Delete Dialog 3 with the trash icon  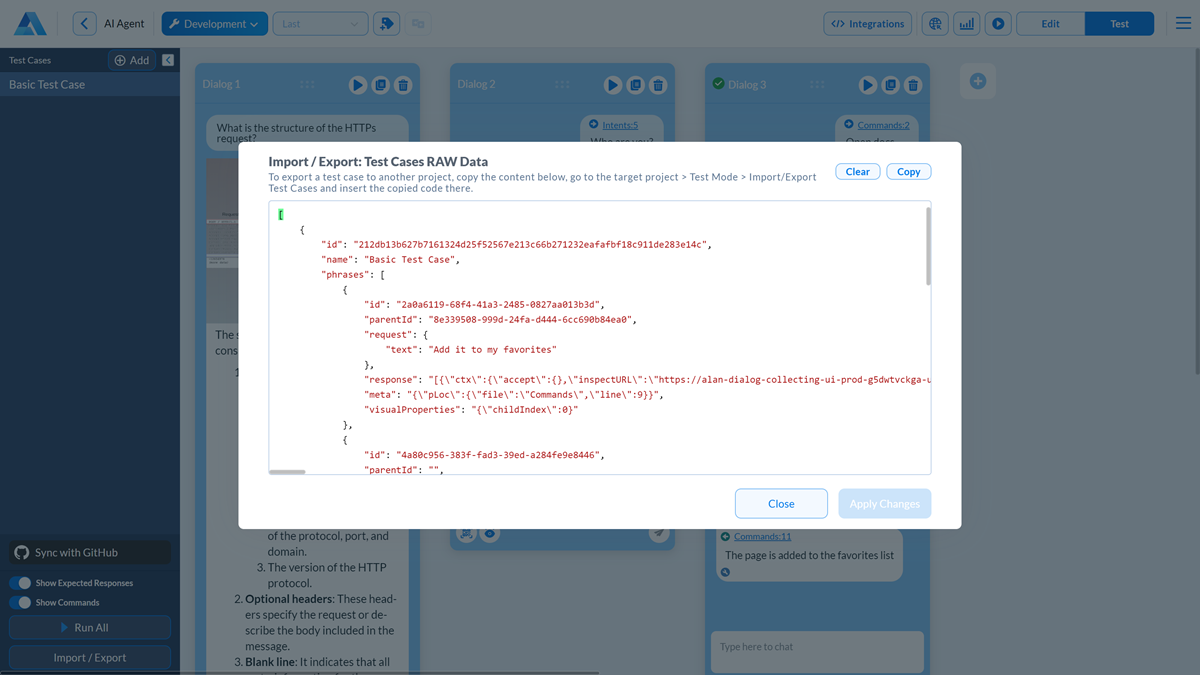point(913,85)
